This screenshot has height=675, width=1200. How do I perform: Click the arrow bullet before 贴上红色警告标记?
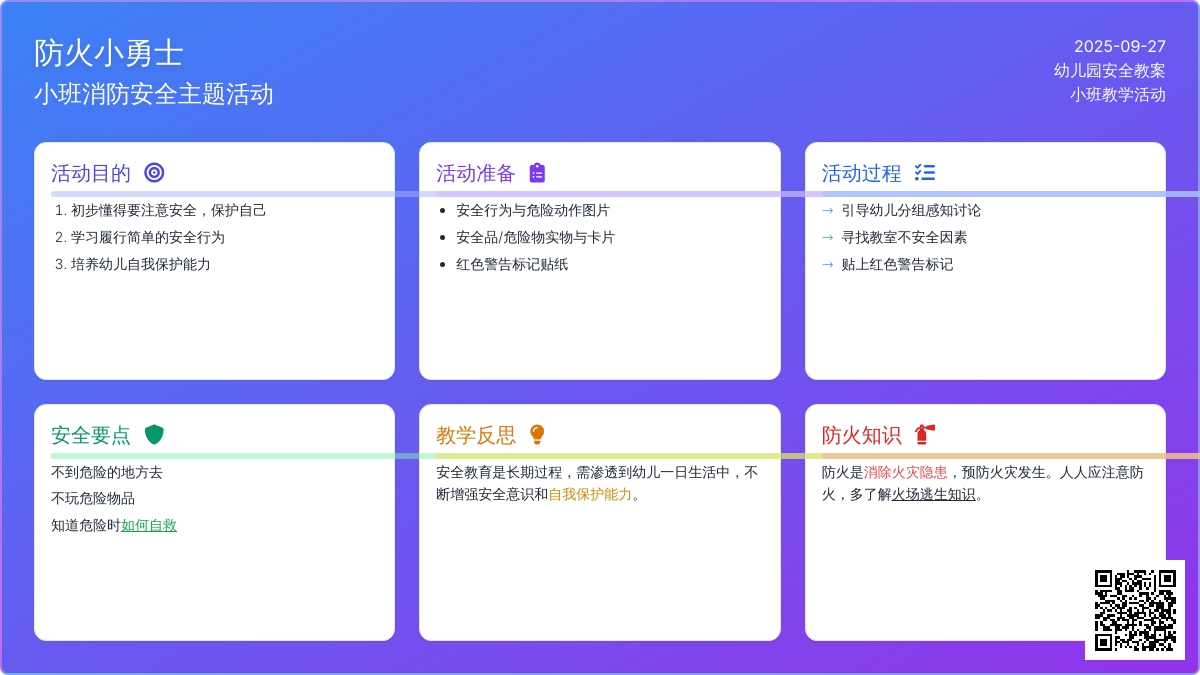point(827,265)
